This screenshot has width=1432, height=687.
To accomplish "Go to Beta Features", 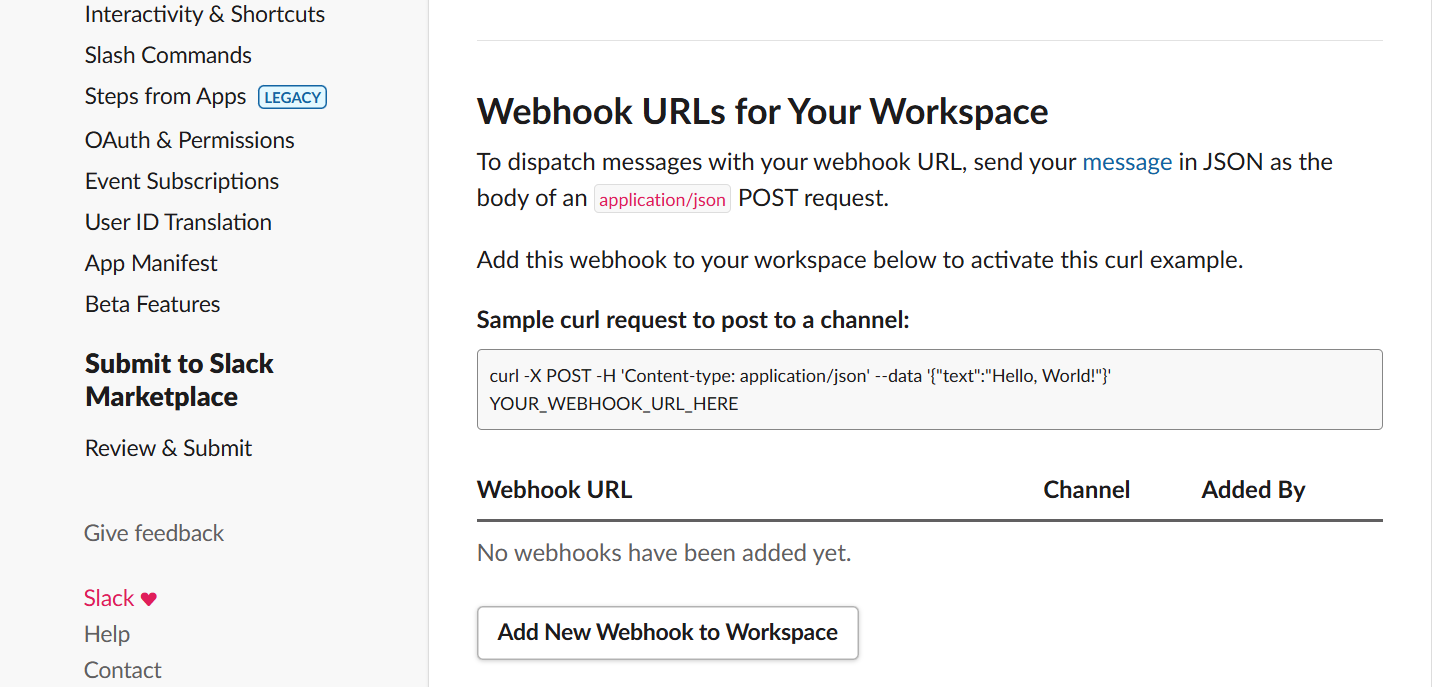I will (152, 304).
